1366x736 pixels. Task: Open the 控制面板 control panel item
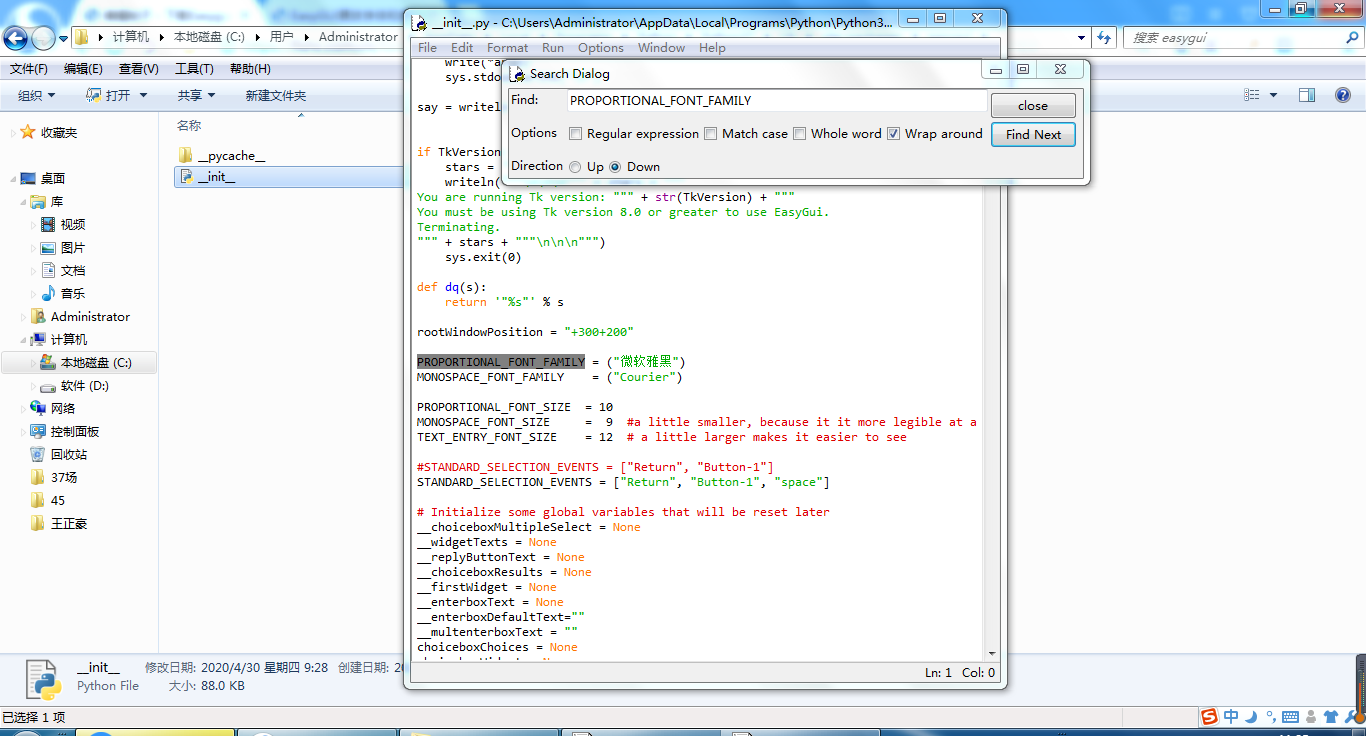(x=64, y=432)
